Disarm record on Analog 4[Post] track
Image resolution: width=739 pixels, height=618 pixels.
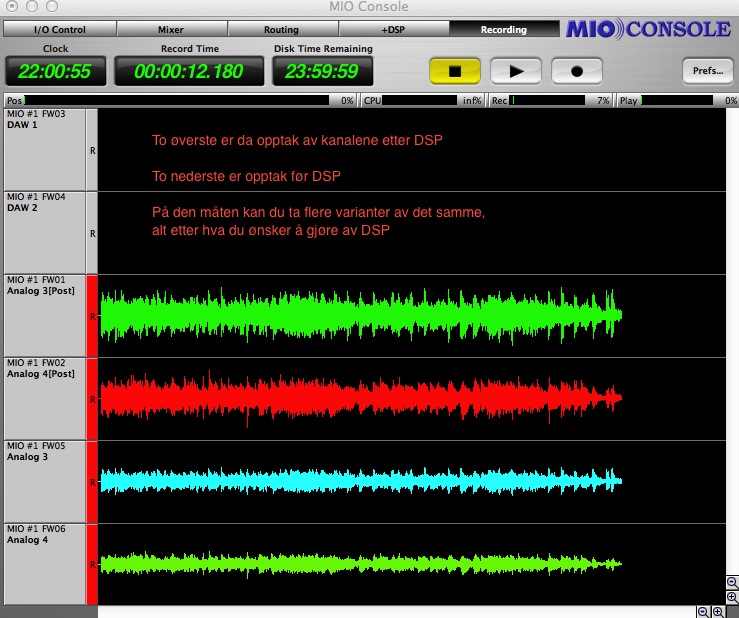[x=92, y=399]
